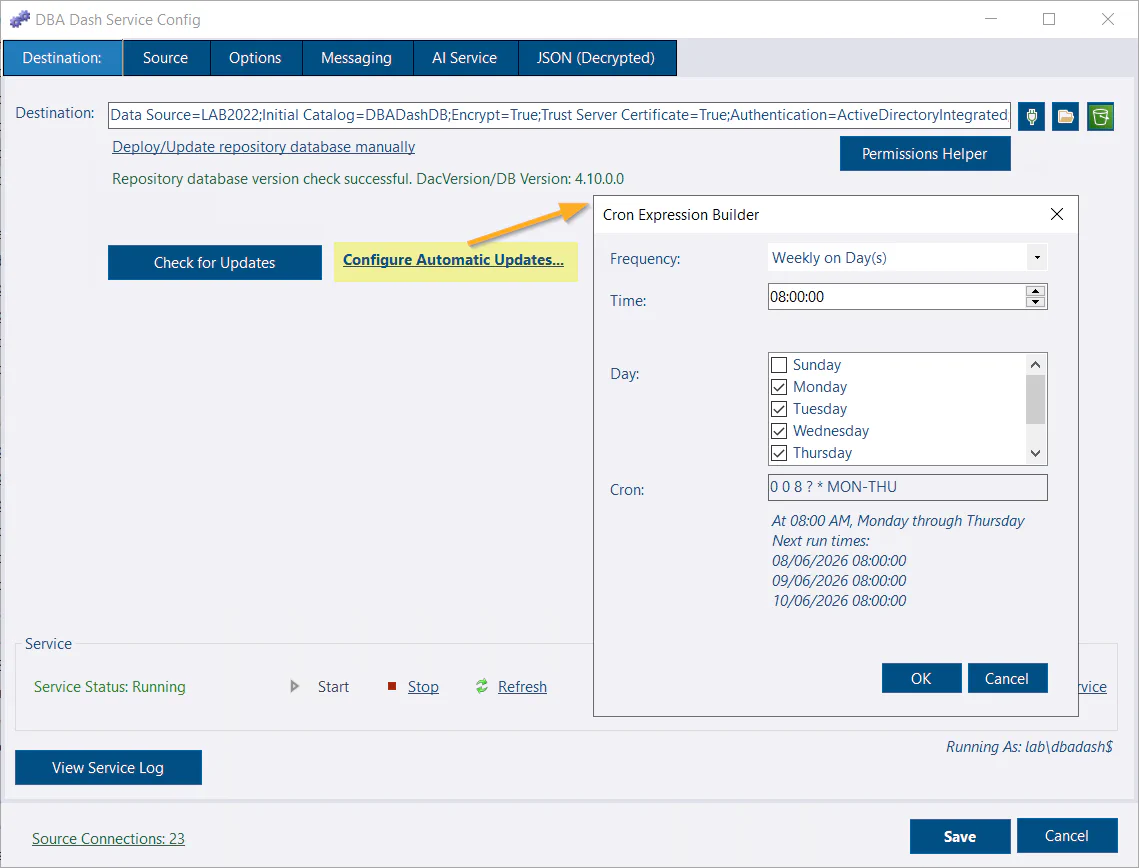Click the Day list scrollbar thumb
The image size is (1139, 868).
click(x=1035, y=399)
